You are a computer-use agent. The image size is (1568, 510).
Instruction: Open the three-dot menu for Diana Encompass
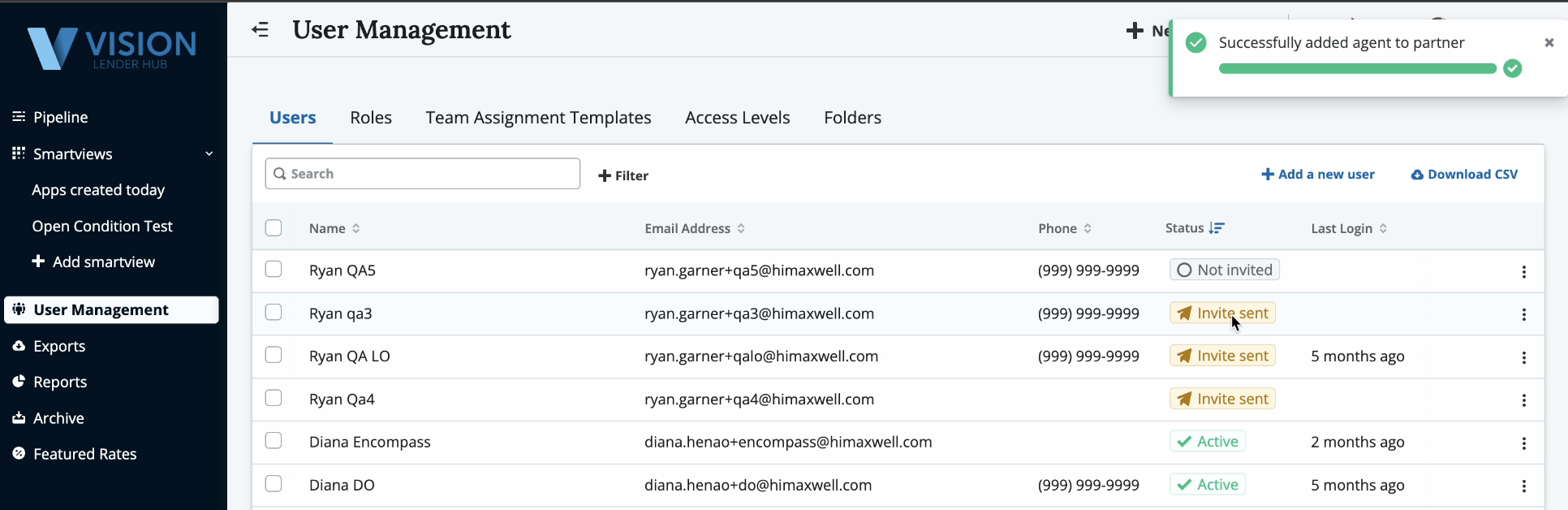(x=1523, y=443)
